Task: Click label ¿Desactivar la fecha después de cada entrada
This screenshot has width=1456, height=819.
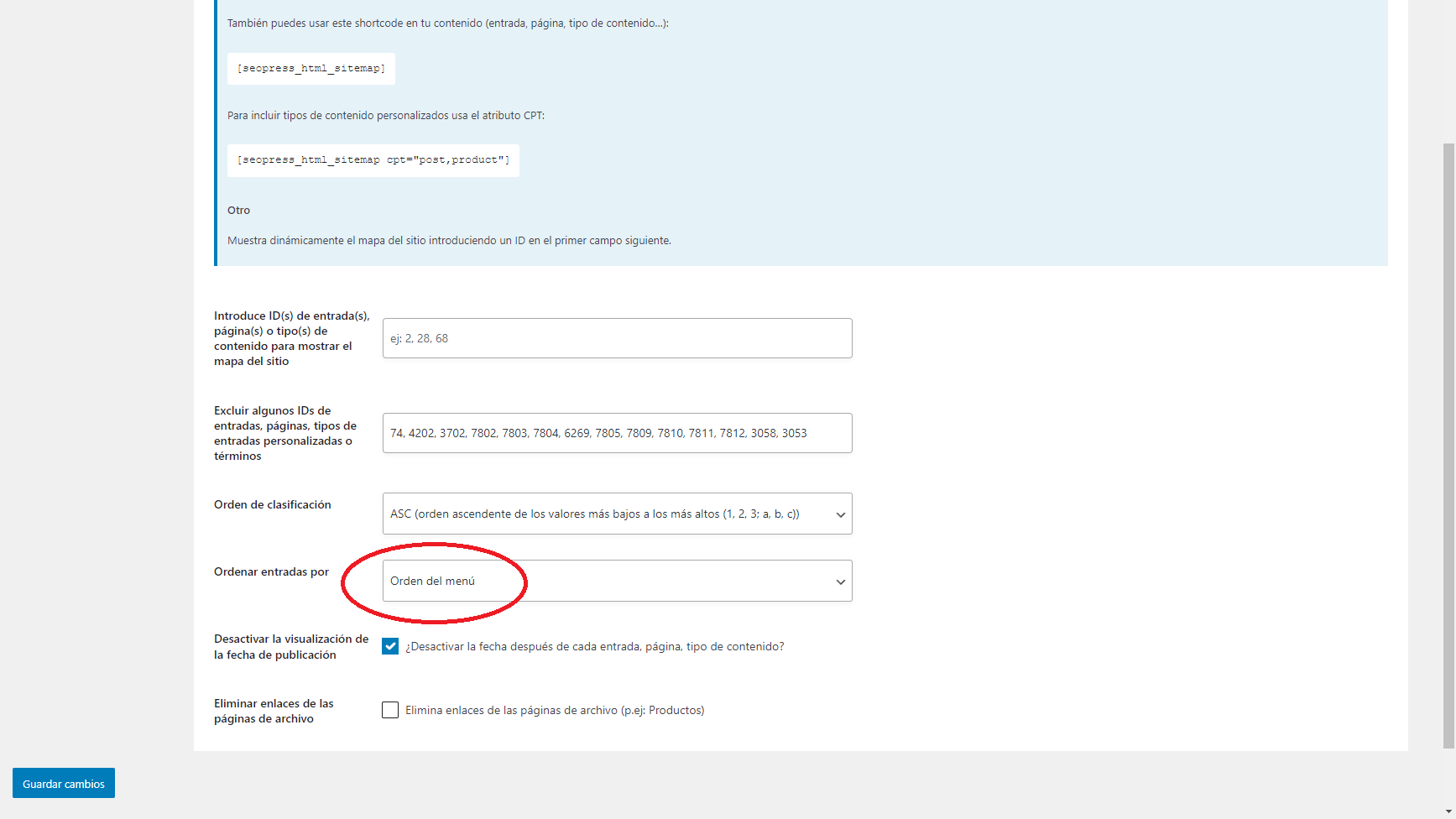Action: click(x=595, y=646)
